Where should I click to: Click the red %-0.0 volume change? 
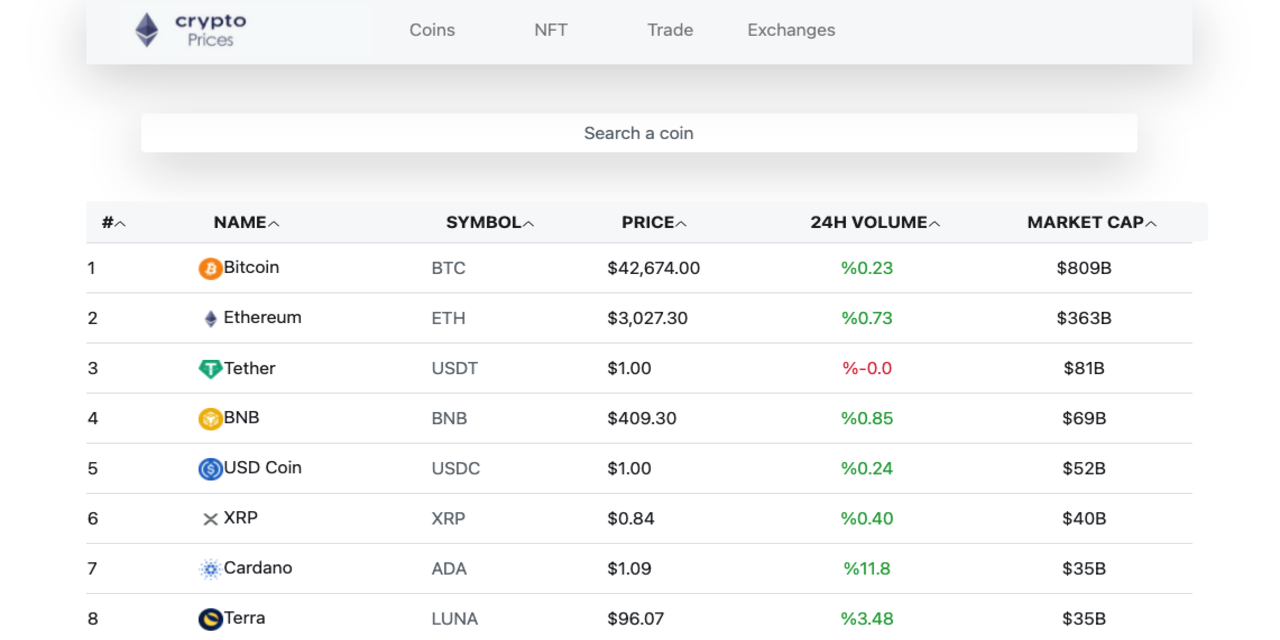coord(867,368)
